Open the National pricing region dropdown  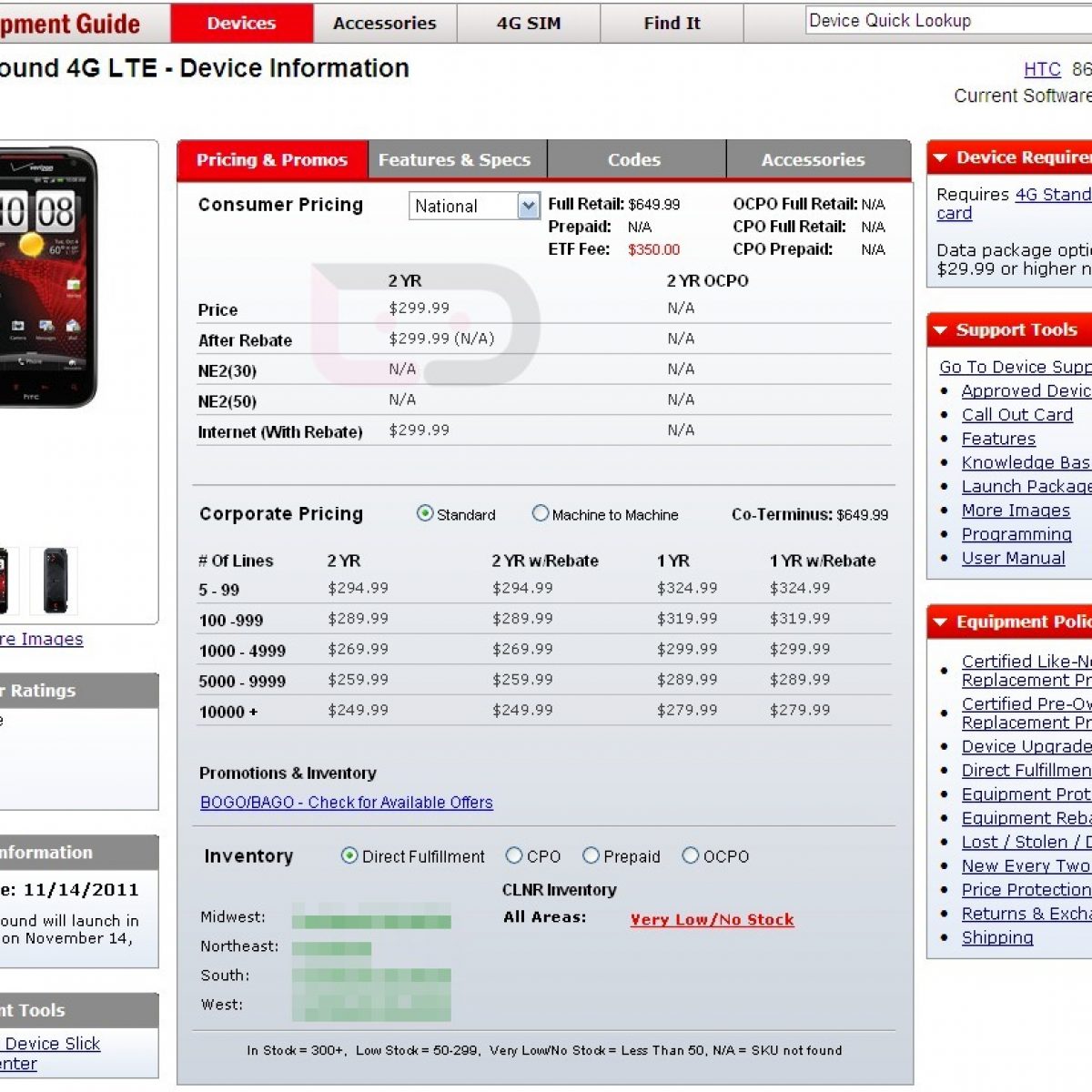click(x=528, y=207)
